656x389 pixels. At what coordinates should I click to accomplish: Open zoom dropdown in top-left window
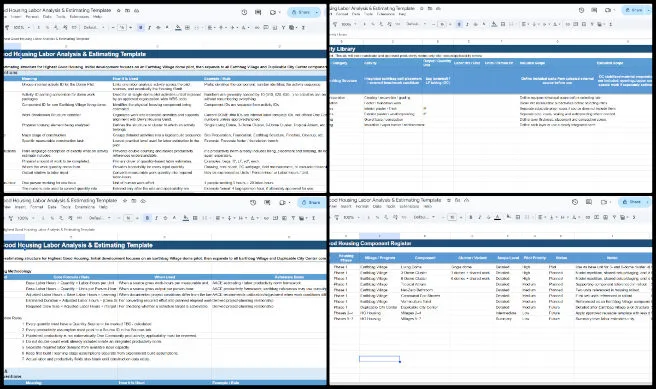coord(22,28)
